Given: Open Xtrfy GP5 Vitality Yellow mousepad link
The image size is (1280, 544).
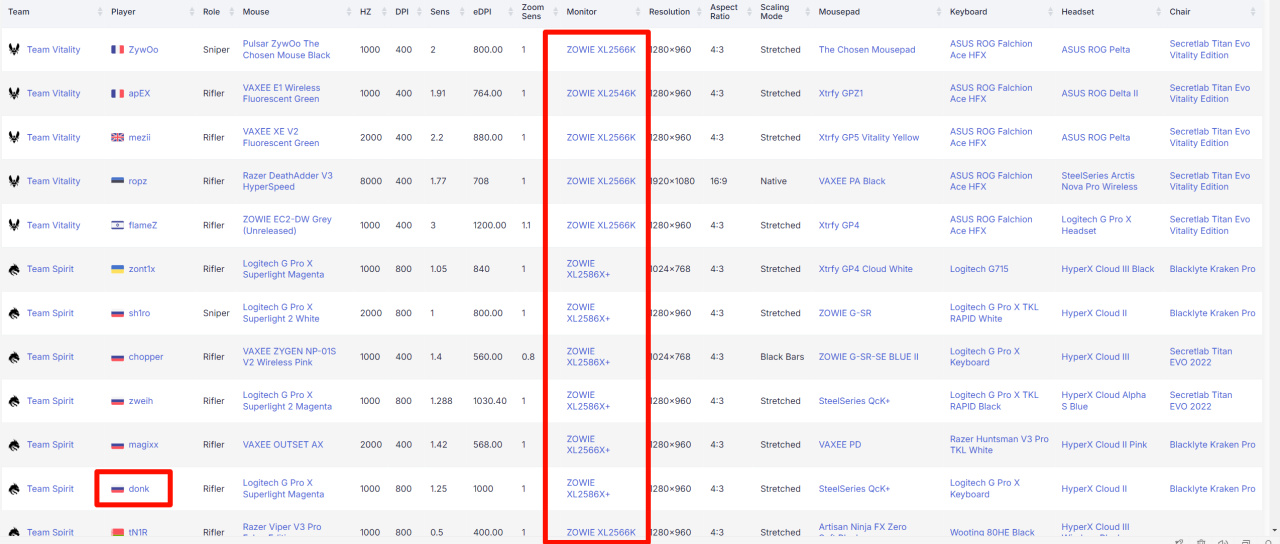Looking at the screenshot, I should [869, 137].
